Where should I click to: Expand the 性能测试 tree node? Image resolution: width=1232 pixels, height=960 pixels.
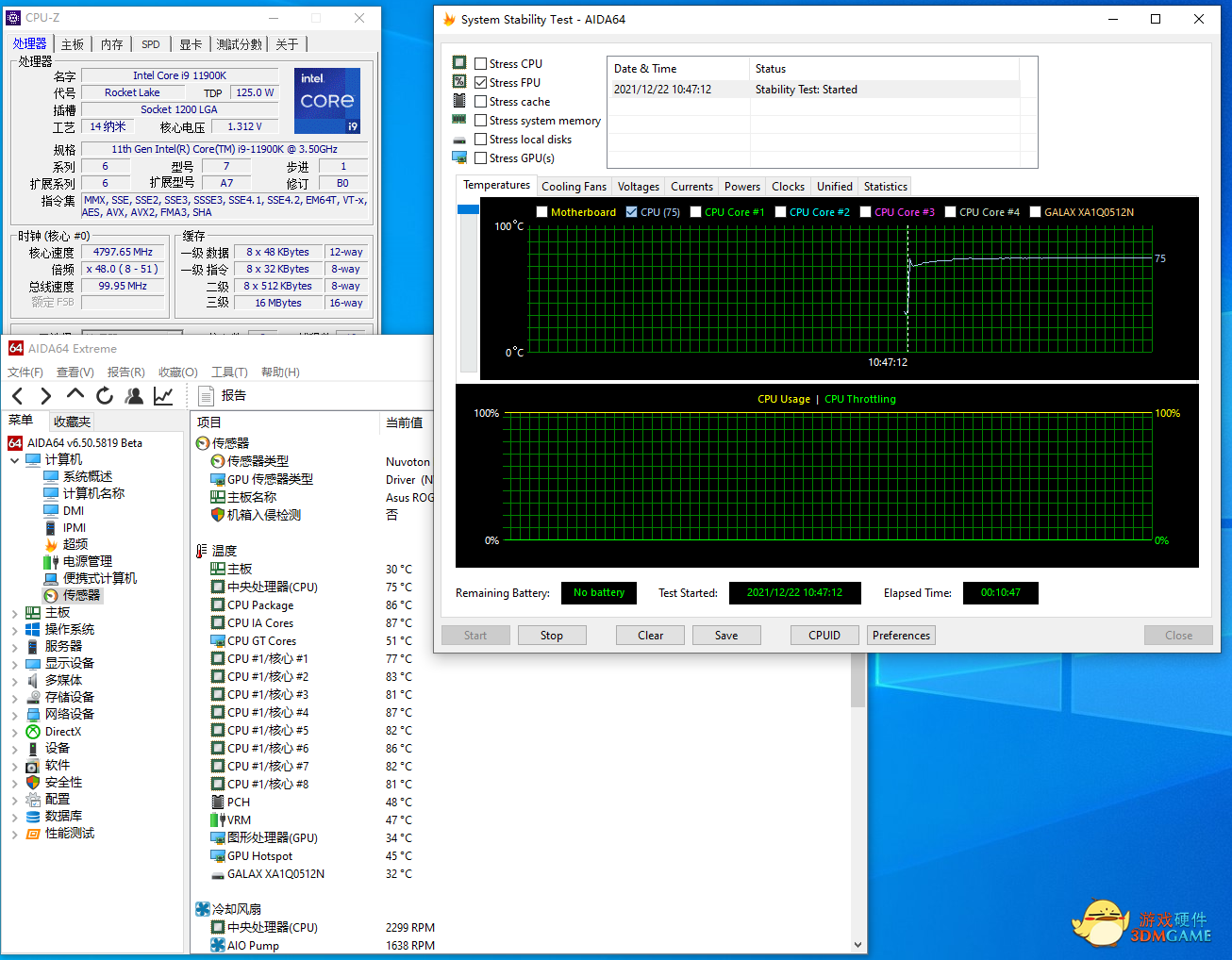point(14,834)
